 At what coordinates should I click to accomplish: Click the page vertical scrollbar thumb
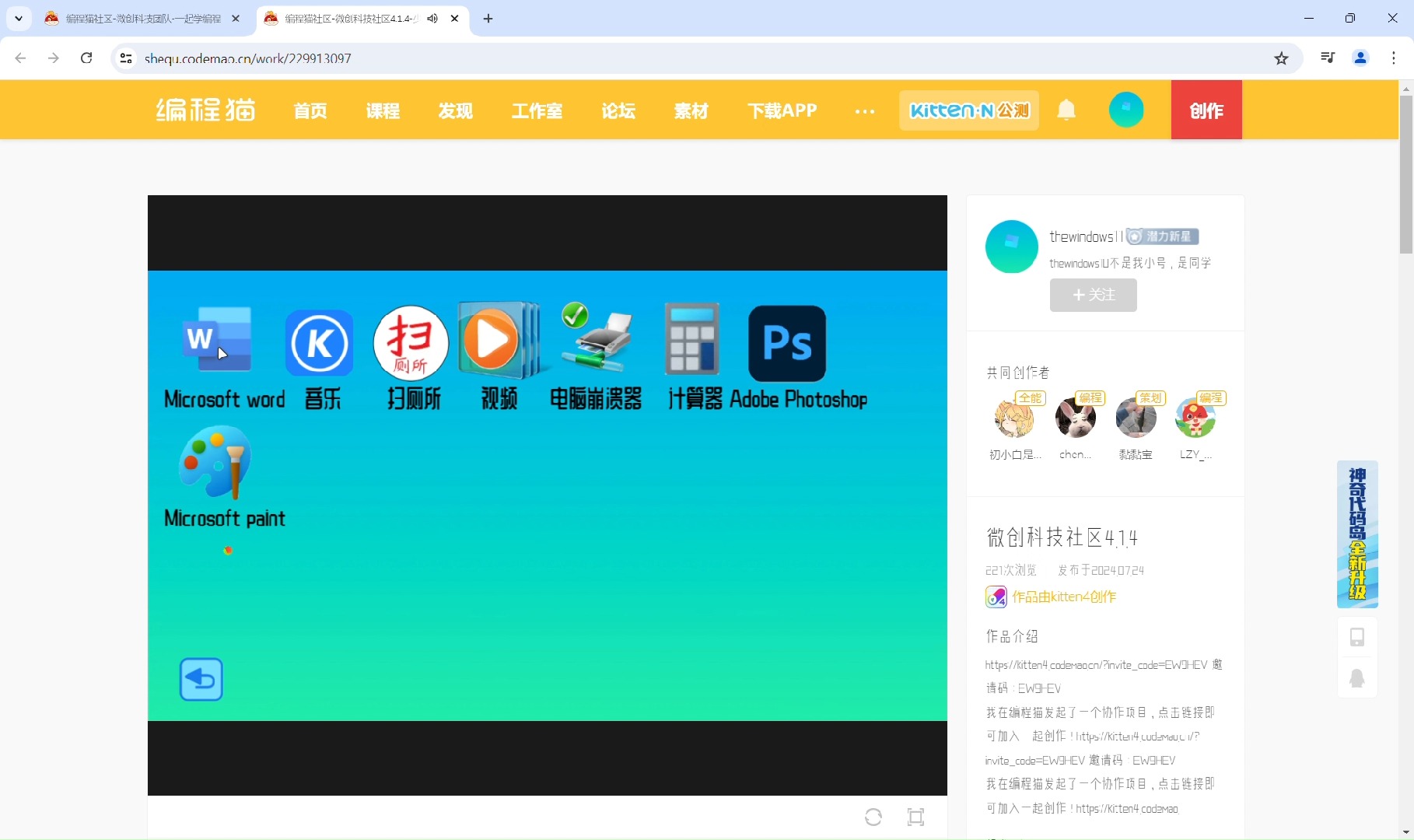(x=1406, y=174)
